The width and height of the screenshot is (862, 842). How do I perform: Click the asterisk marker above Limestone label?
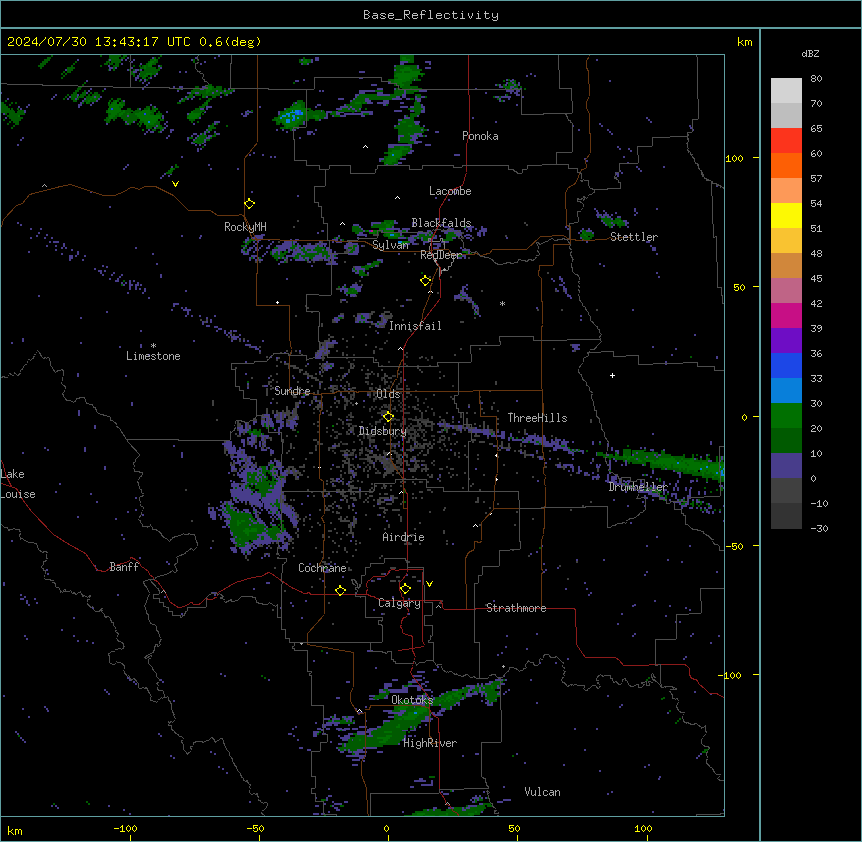tap(153, 346)
